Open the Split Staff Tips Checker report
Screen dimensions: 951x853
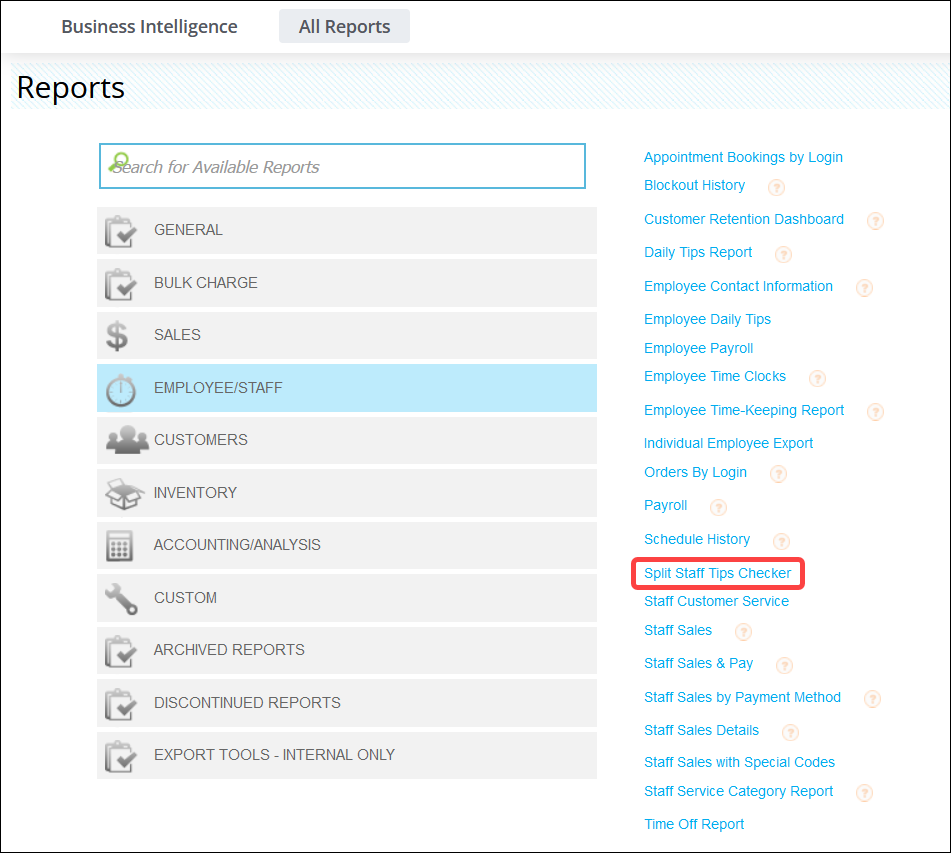click(x=717, y=573)
